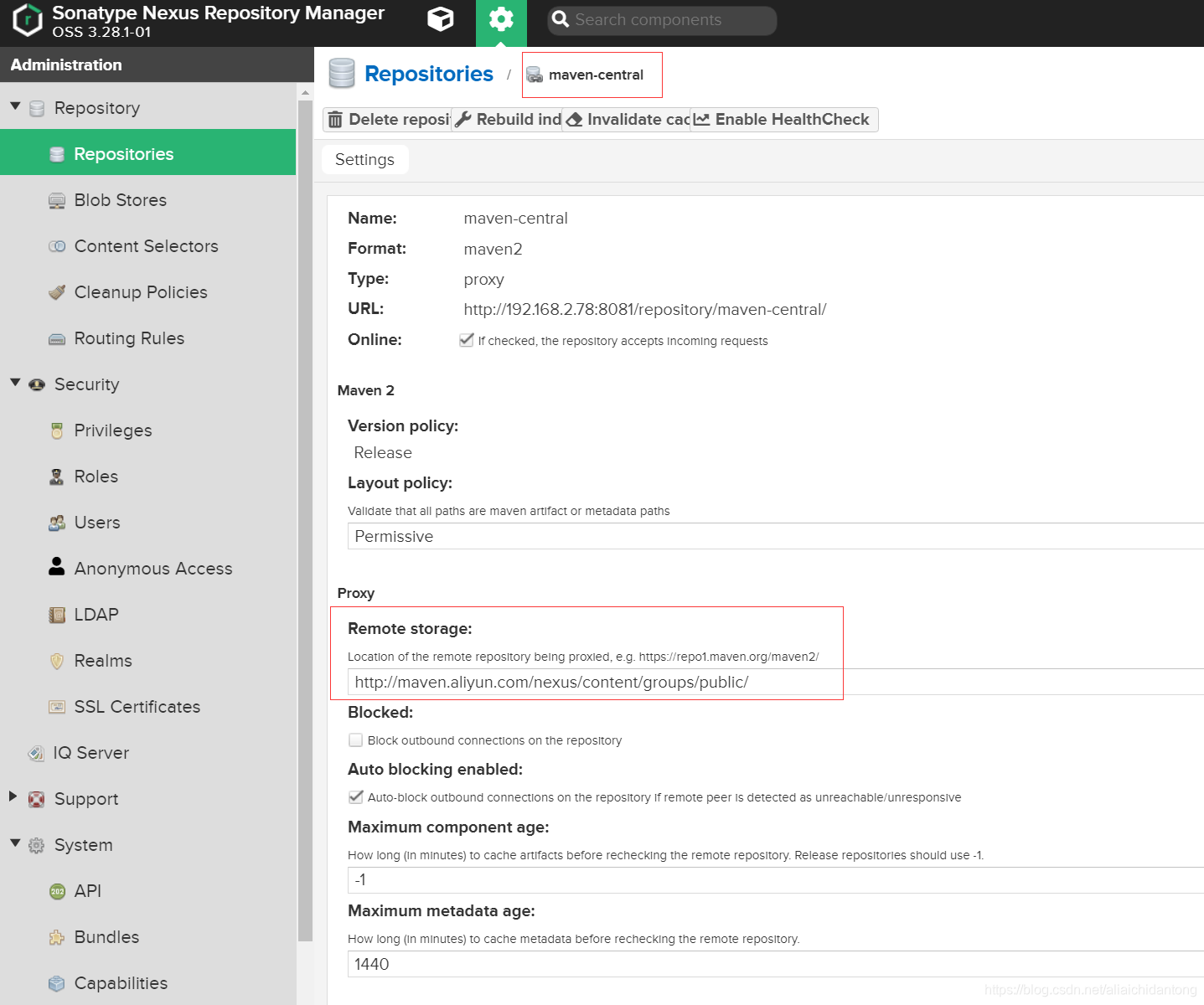1204x1005 pixels.
Task: Click the Bundles puzzle icon
Action: click(x=57, y=937)
